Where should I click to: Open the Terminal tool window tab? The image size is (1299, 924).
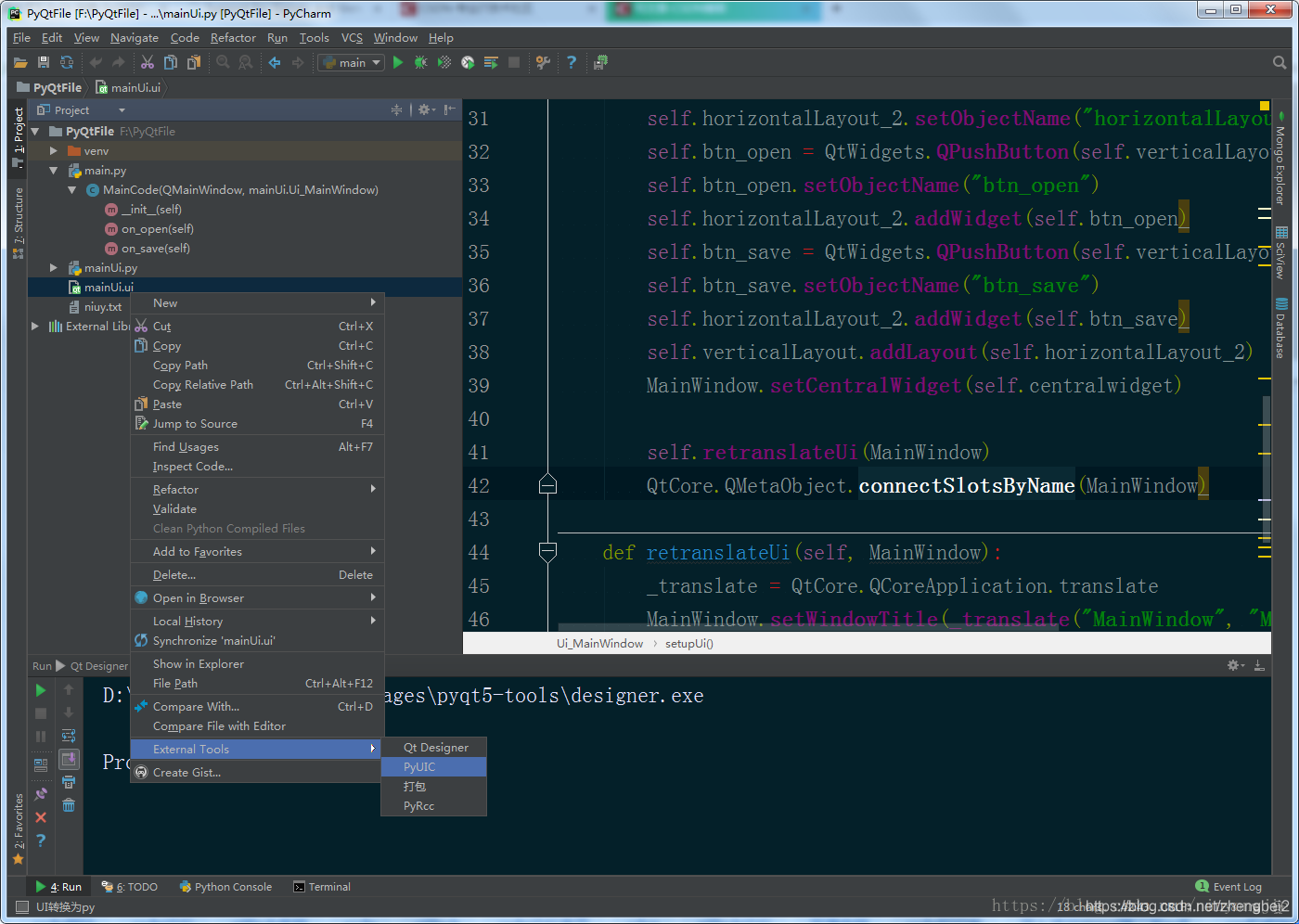[322, 887]
